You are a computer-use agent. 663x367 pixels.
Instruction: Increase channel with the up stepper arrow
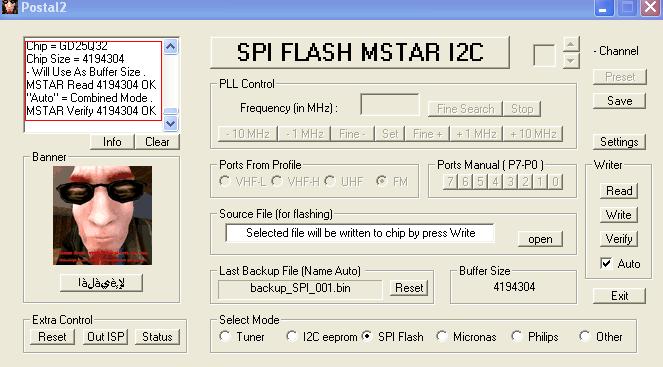pos(571,44)
